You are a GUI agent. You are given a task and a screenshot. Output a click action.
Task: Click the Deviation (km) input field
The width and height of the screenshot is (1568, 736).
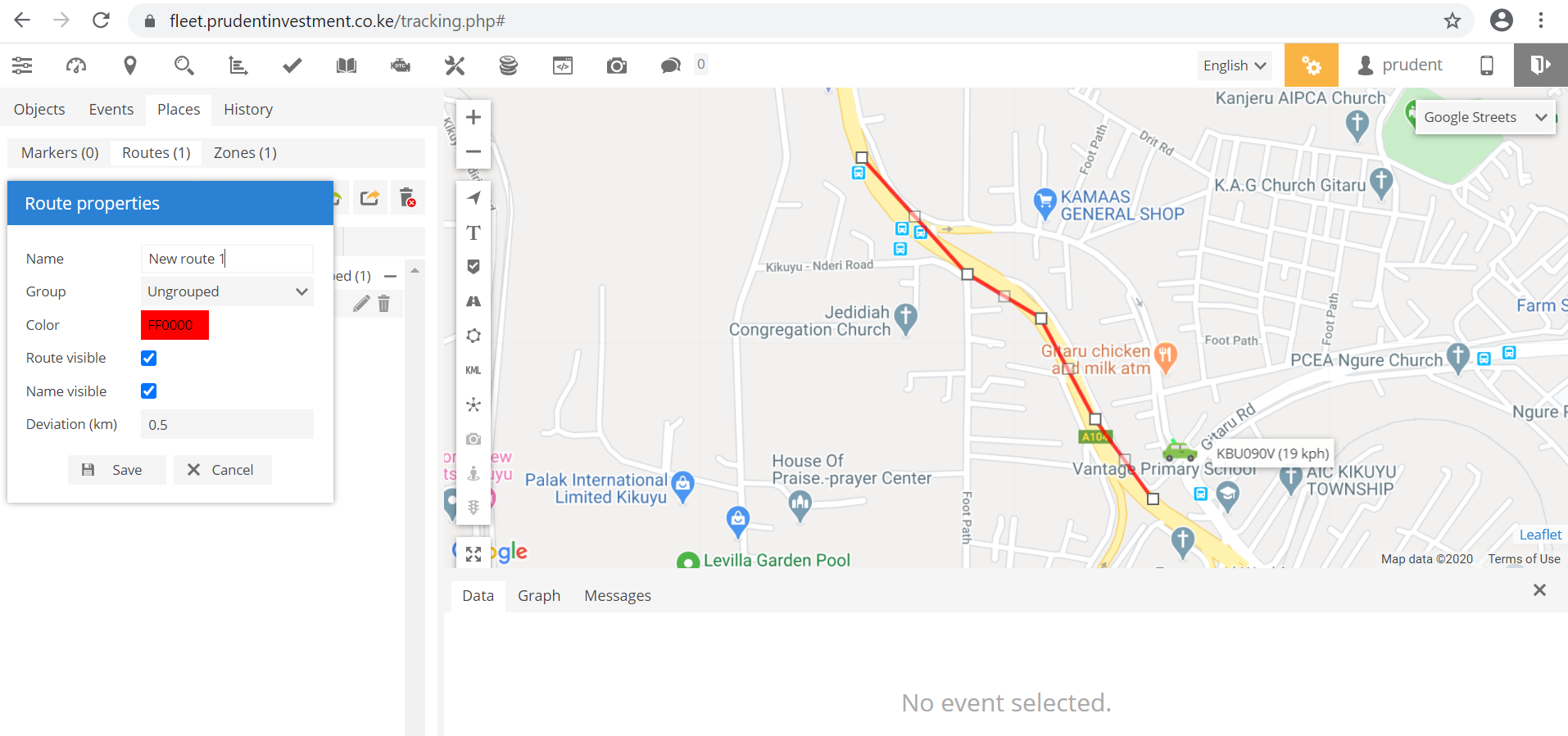point(227,425)
